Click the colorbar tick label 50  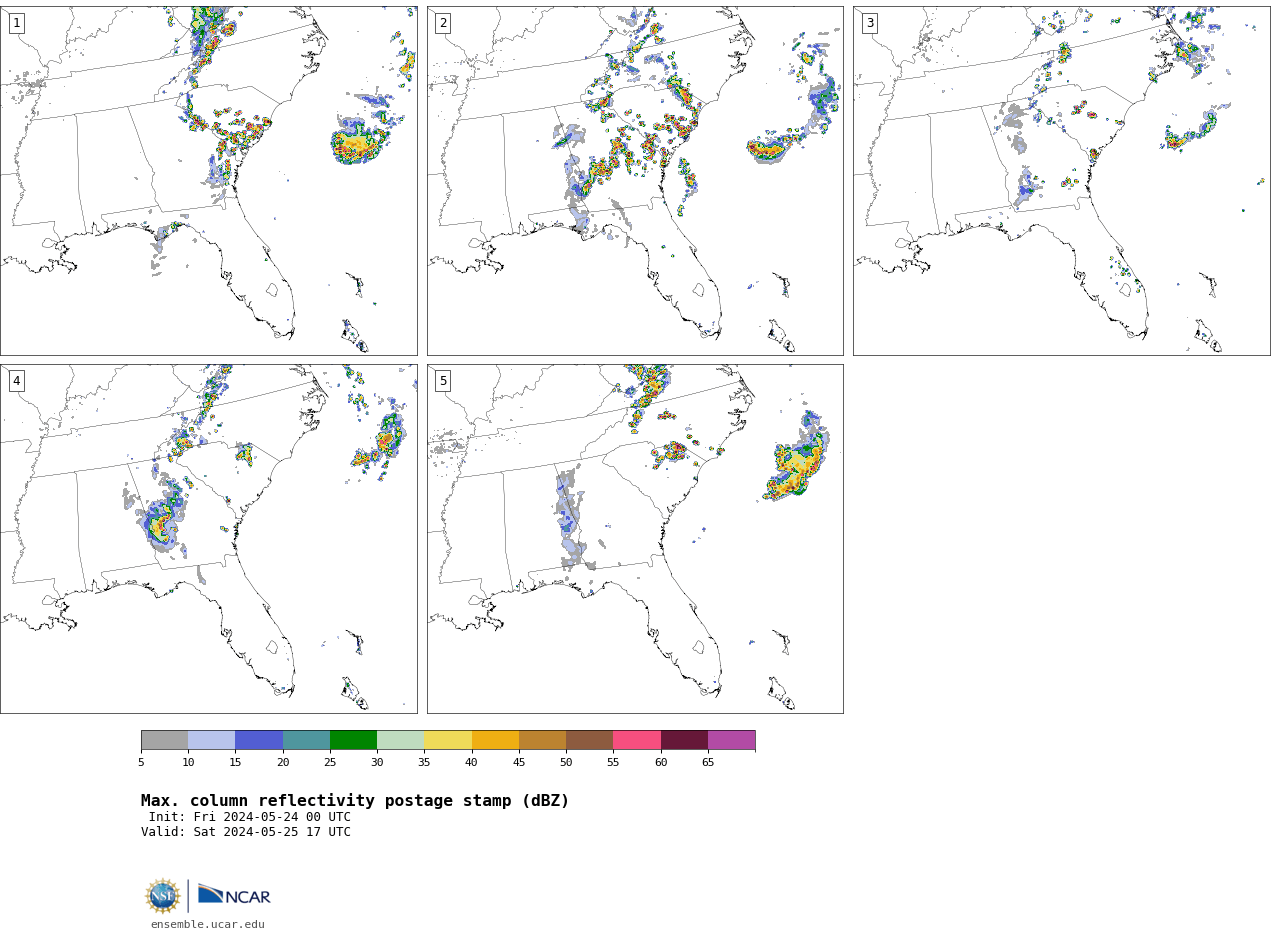click(566, 763)
